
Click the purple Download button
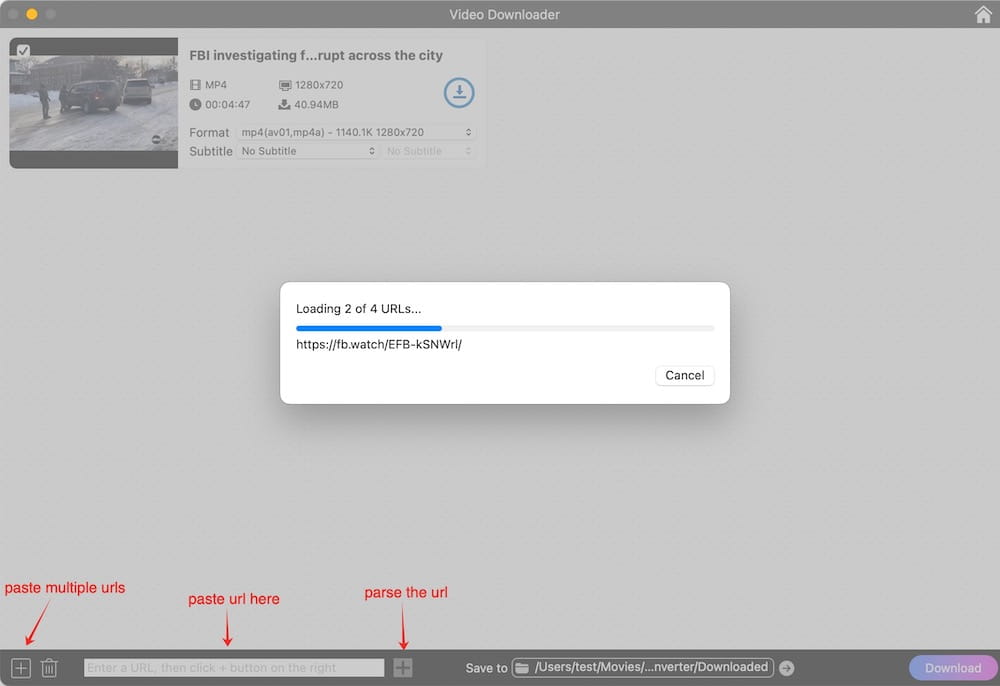pos(953,668)
